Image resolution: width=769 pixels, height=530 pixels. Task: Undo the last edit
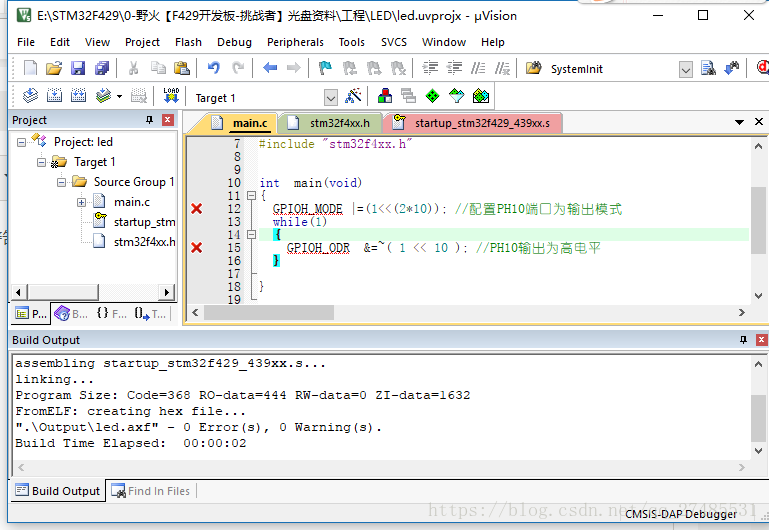tap(213, 68)
